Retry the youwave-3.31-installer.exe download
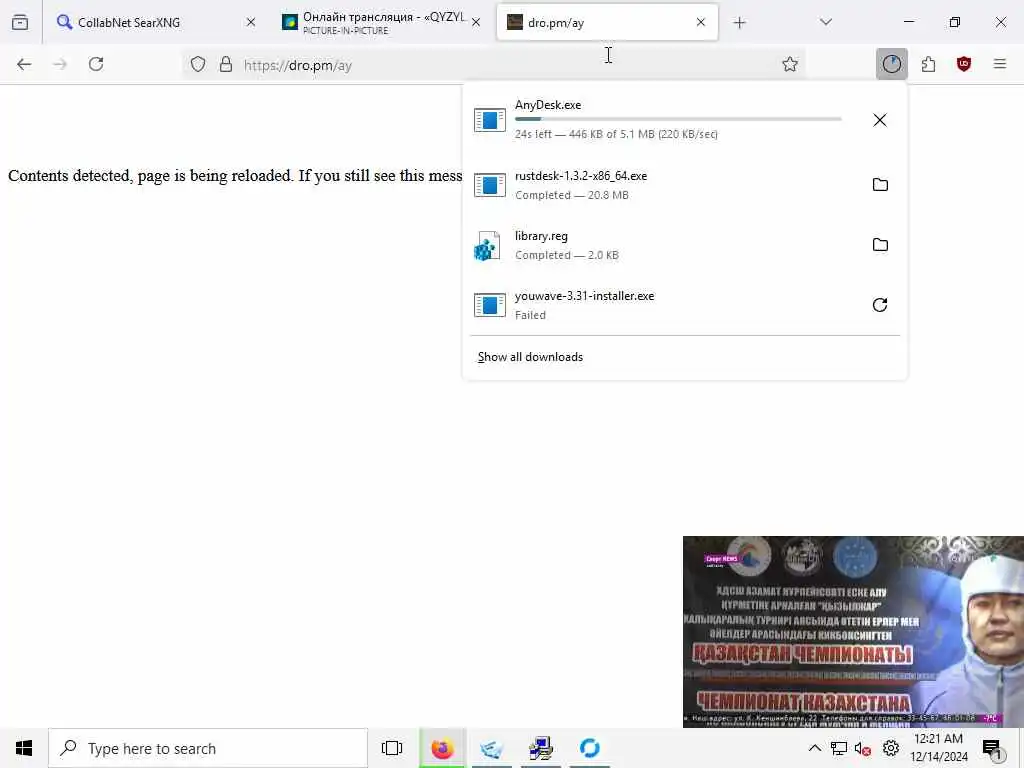Screen dimensions: 1024x768 pos(880,305)
